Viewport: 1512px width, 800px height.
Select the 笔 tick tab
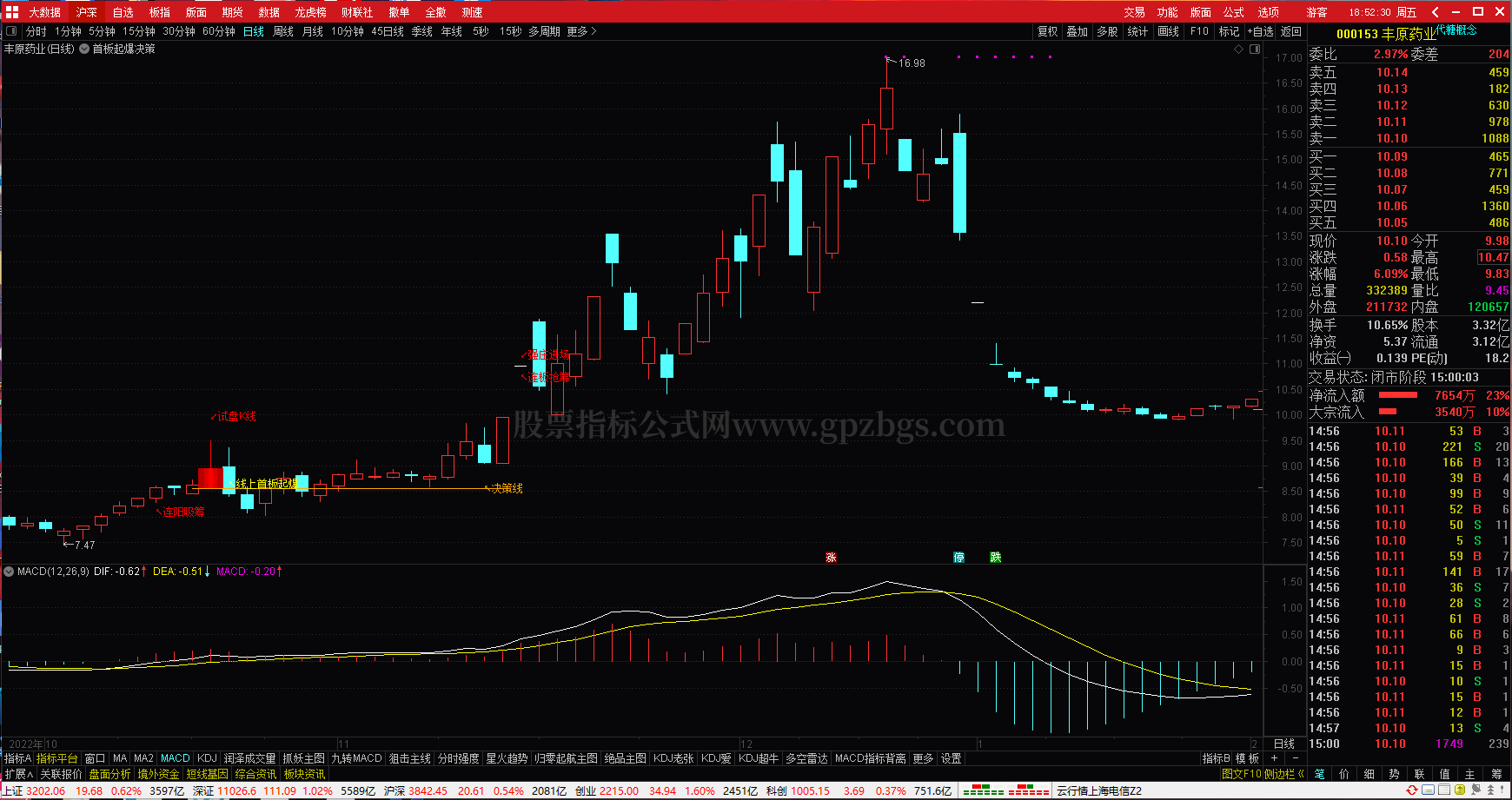(1319, 774)
